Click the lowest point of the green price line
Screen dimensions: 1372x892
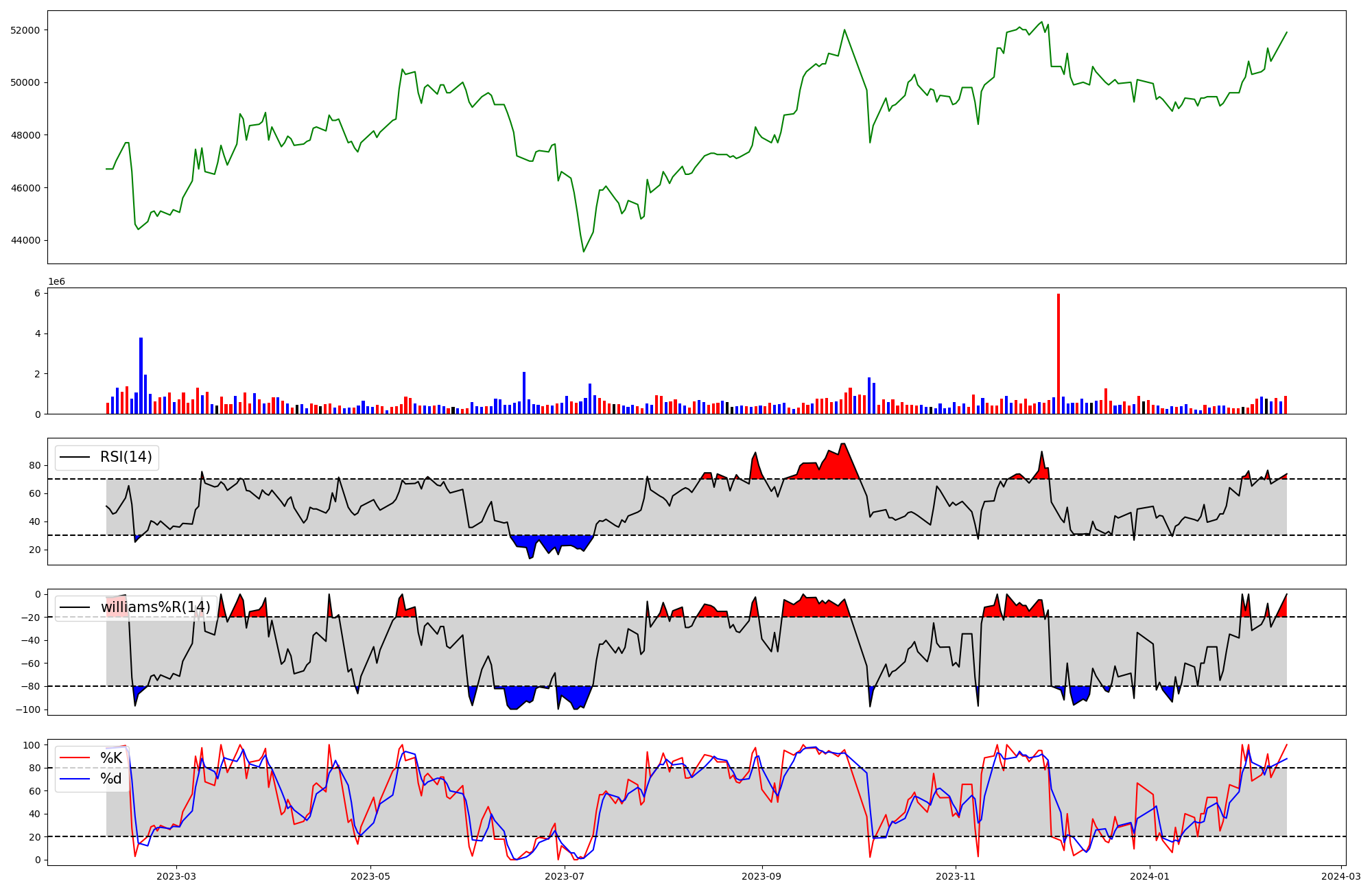584,252
